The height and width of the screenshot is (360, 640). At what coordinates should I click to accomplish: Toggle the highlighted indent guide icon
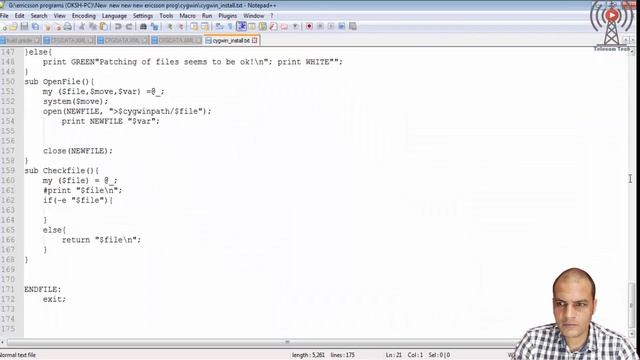pos(241,27)
